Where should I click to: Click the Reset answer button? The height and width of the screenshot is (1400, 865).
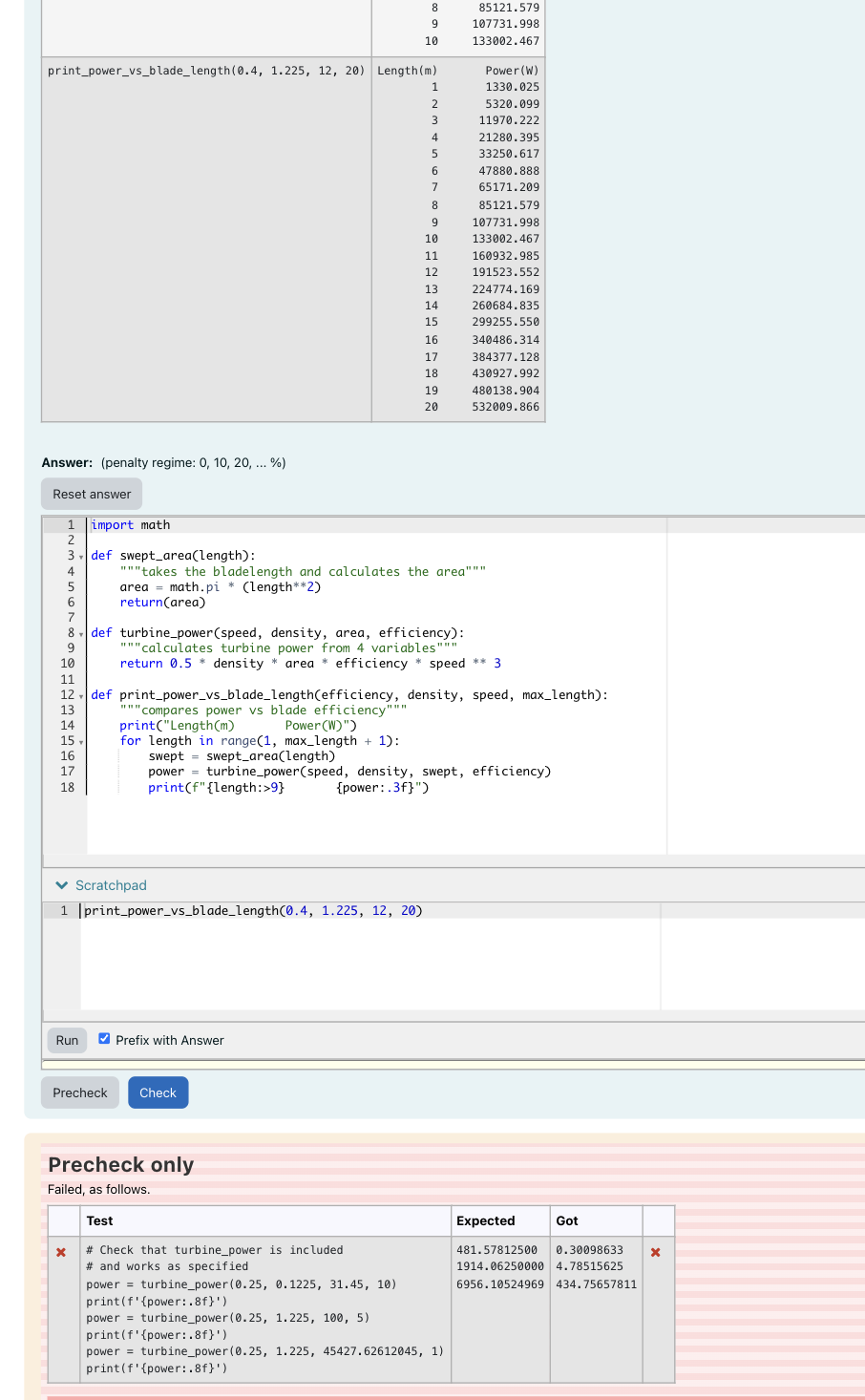91,494
